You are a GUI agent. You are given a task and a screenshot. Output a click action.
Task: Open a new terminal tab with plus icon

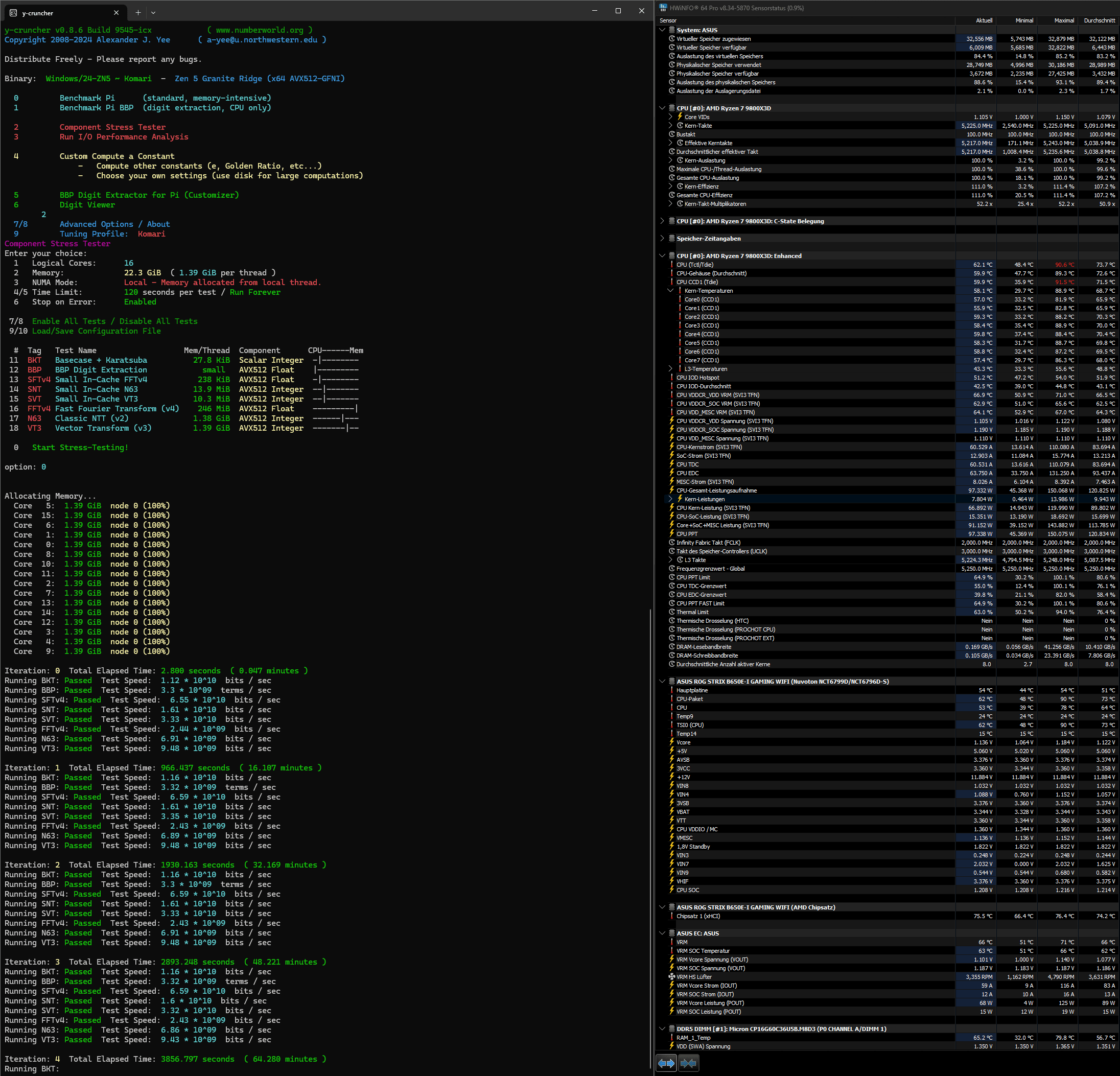pos(138,13)
